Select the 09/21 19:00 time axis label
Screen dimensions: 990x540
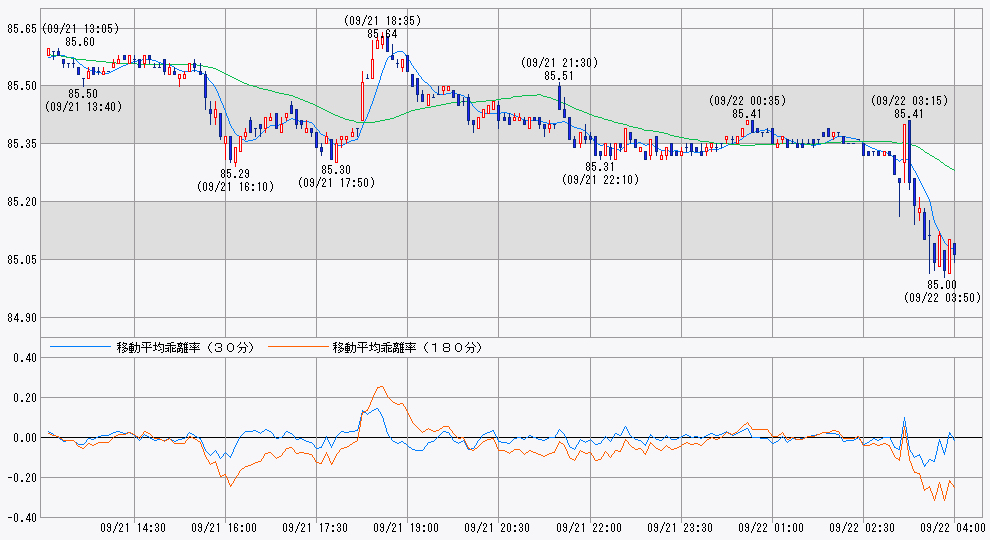point(410,527)
